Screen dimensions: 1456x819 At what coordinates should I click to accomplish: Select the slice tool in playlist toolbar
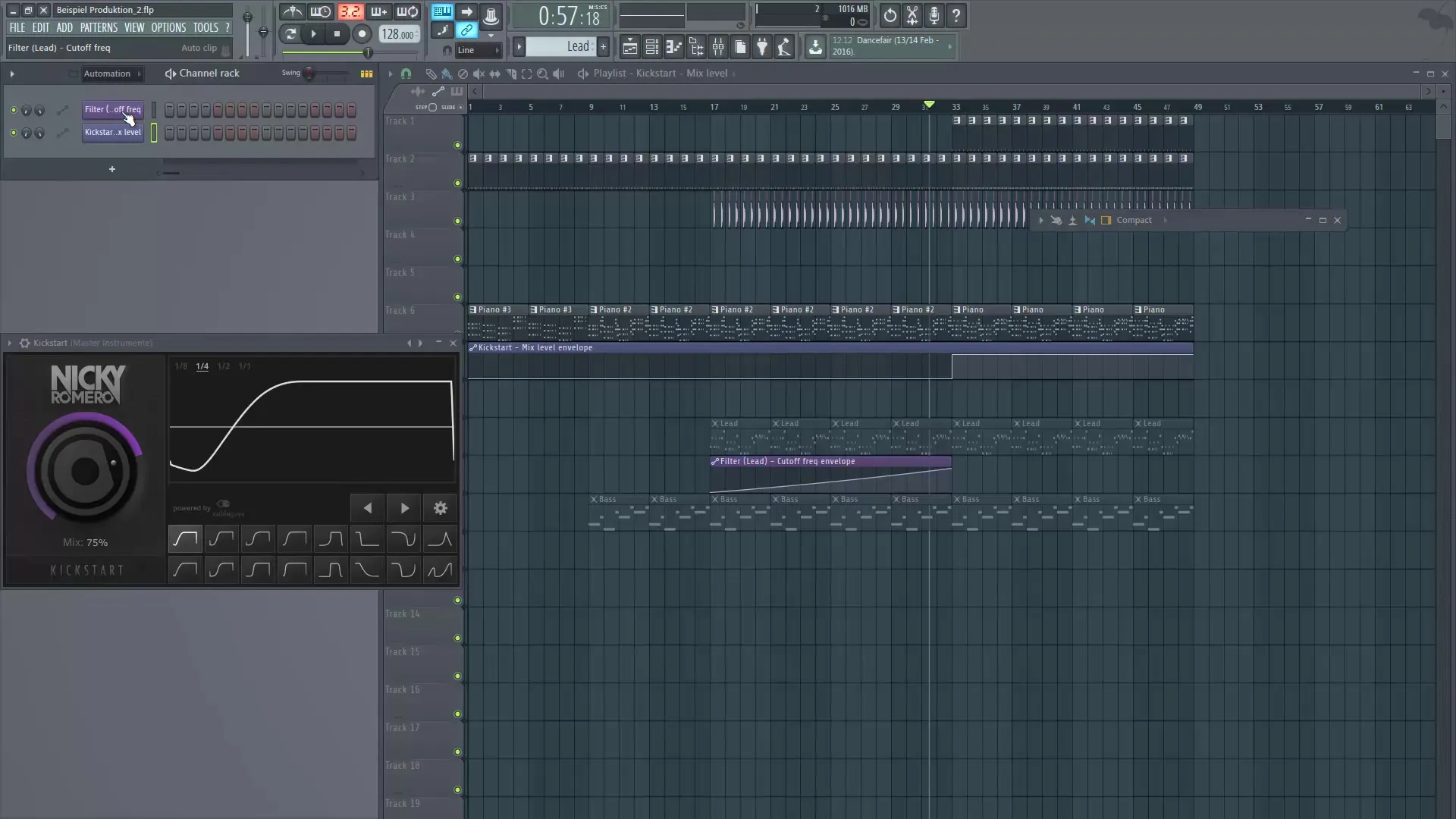[x=510, y=74]
